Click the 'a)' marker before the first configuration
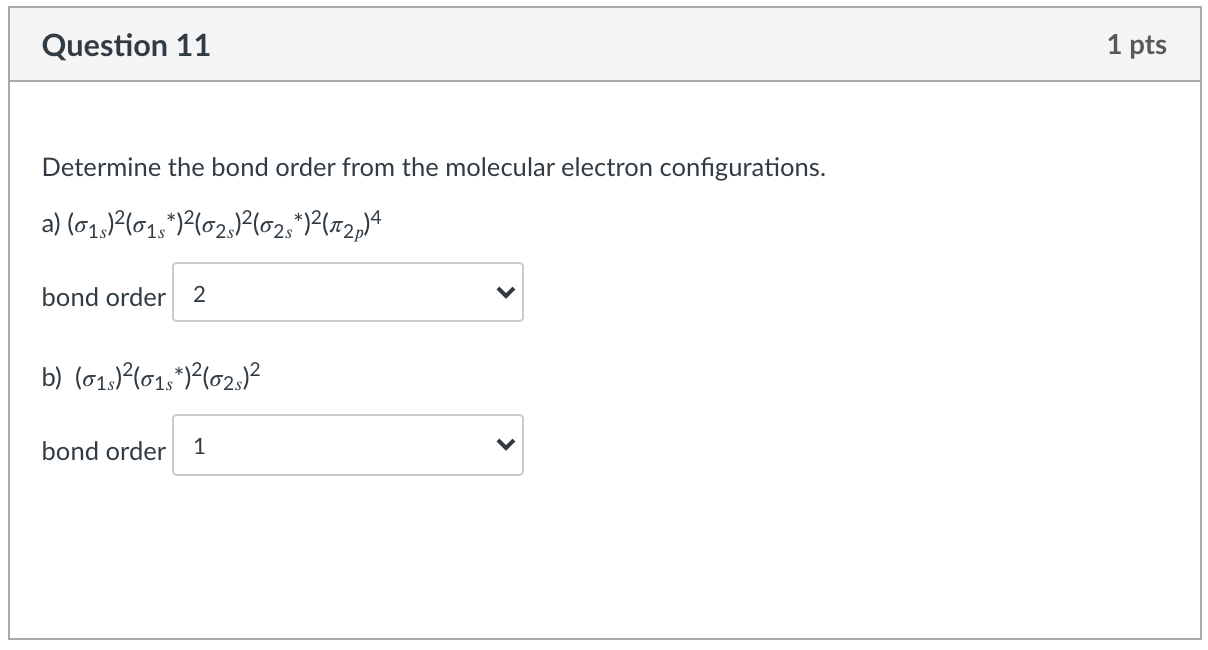 point(51,226)
